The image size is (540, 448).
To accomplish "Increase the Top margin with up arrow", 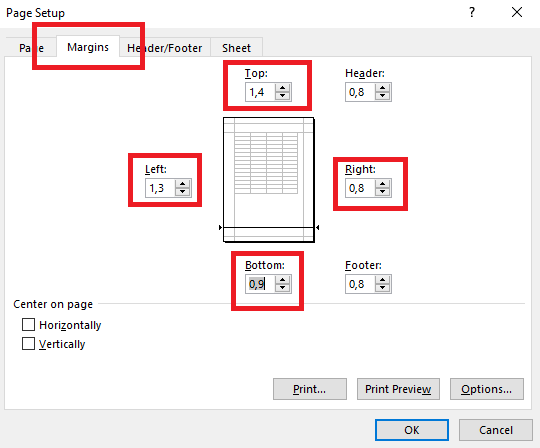I will coord(283,87).
